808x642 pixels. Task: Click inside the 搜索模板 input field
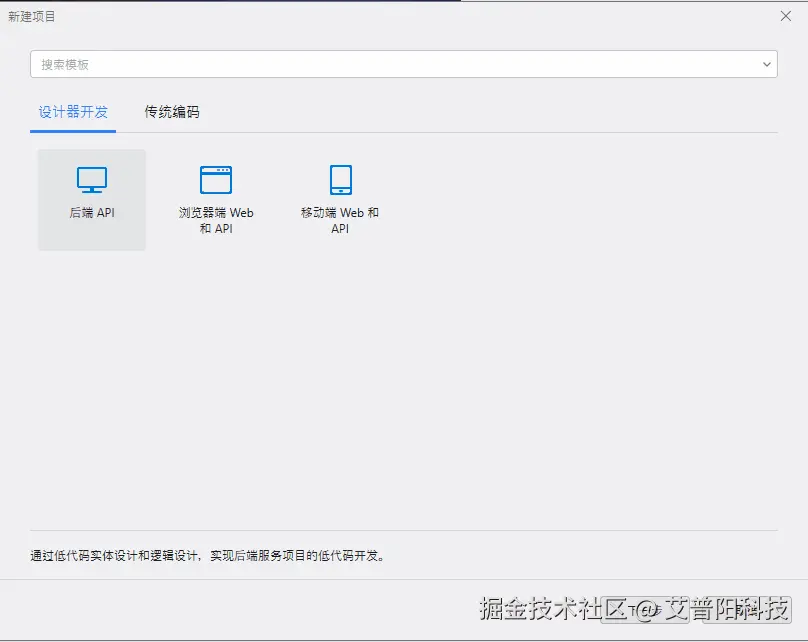pyautogui.click(x=300, y=63)
